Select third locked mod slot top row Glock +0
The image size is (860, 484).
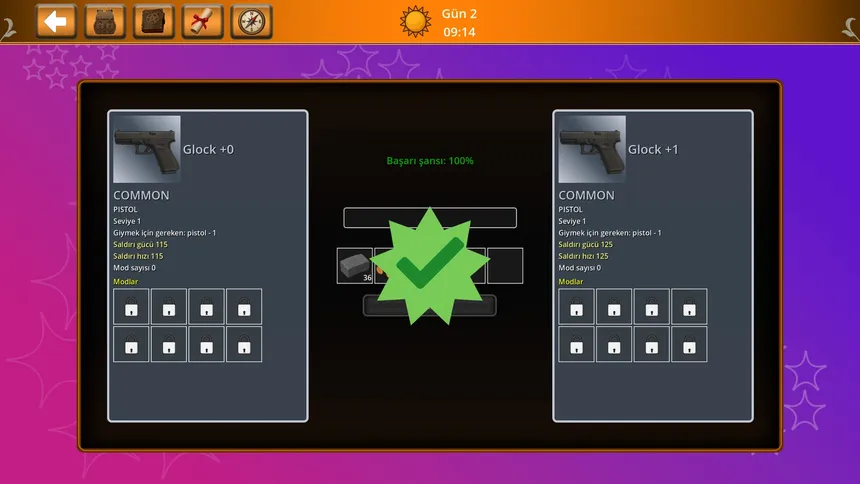206,306
